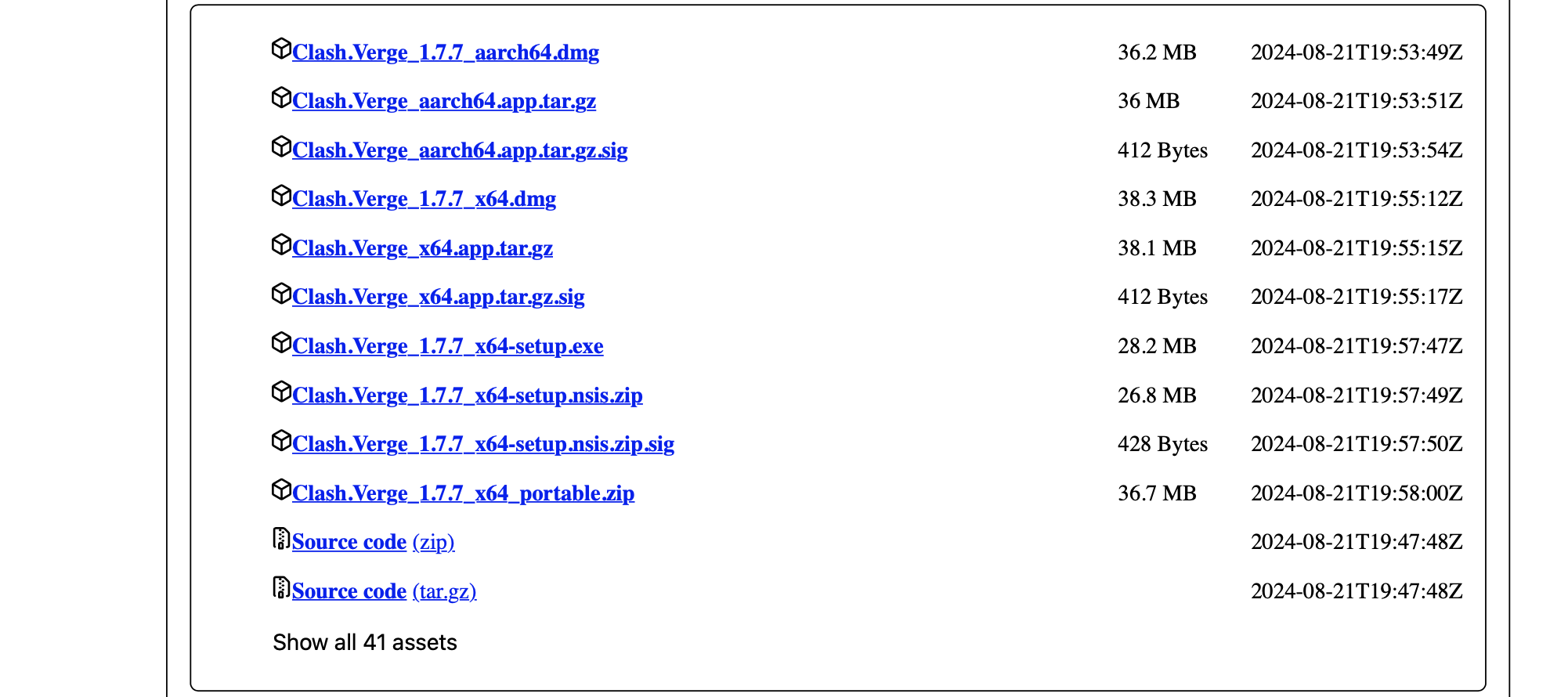The image size is (1568, 697).
Task: Download Clash.Verge_aarch64.app.tar.gz
Action: (x=444, y=101)
